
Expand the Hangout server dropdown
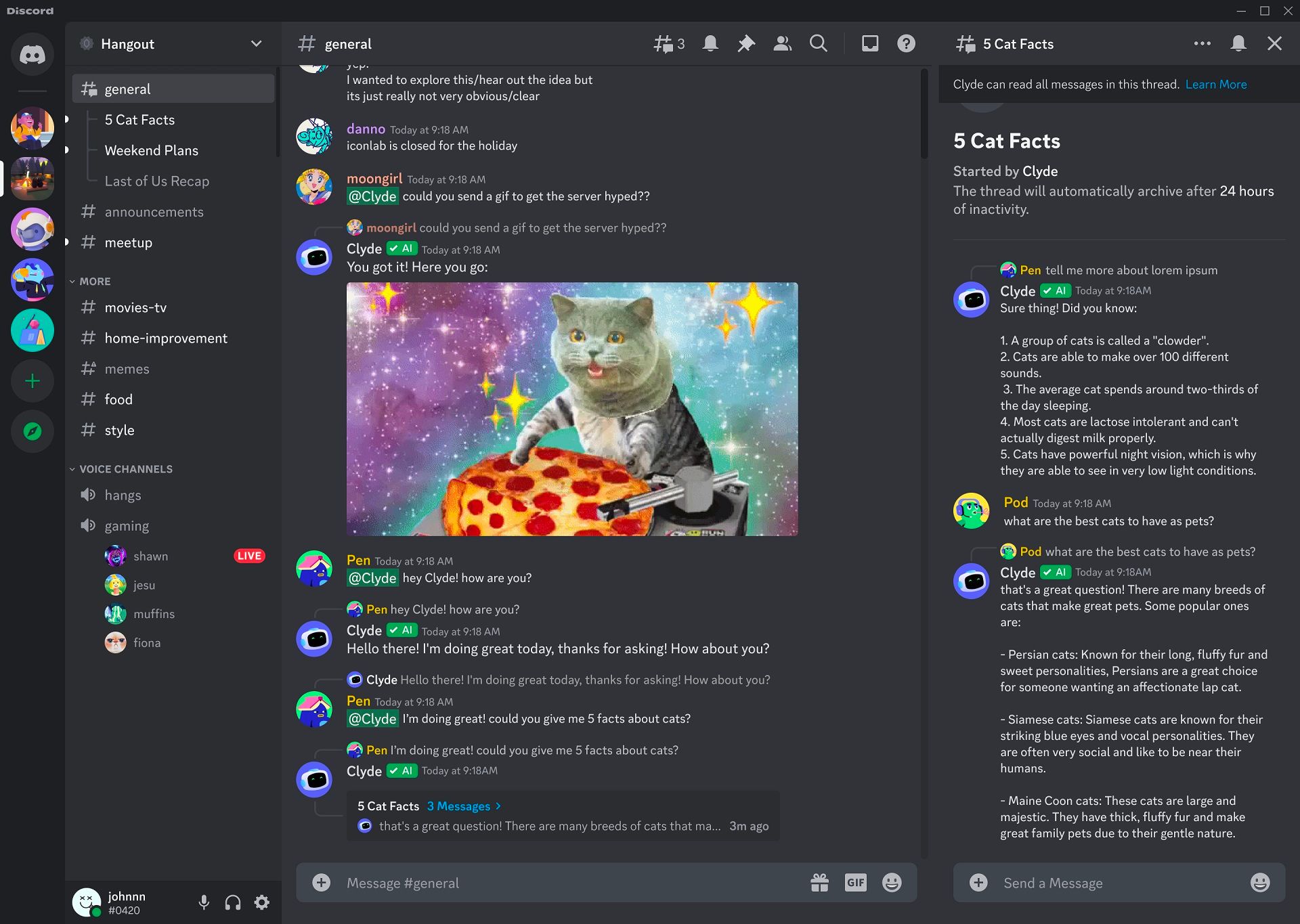tap(255, 43)
